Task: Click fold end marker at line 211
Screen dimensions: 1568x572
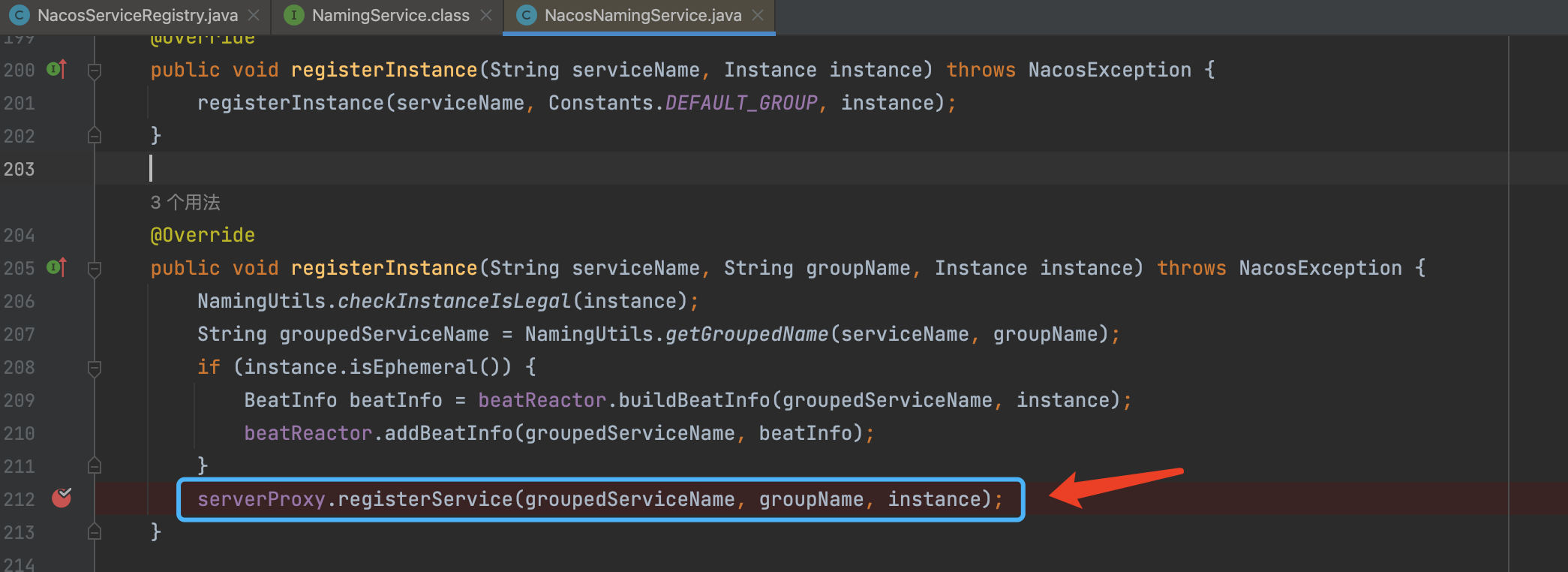Action: (95, 465)
